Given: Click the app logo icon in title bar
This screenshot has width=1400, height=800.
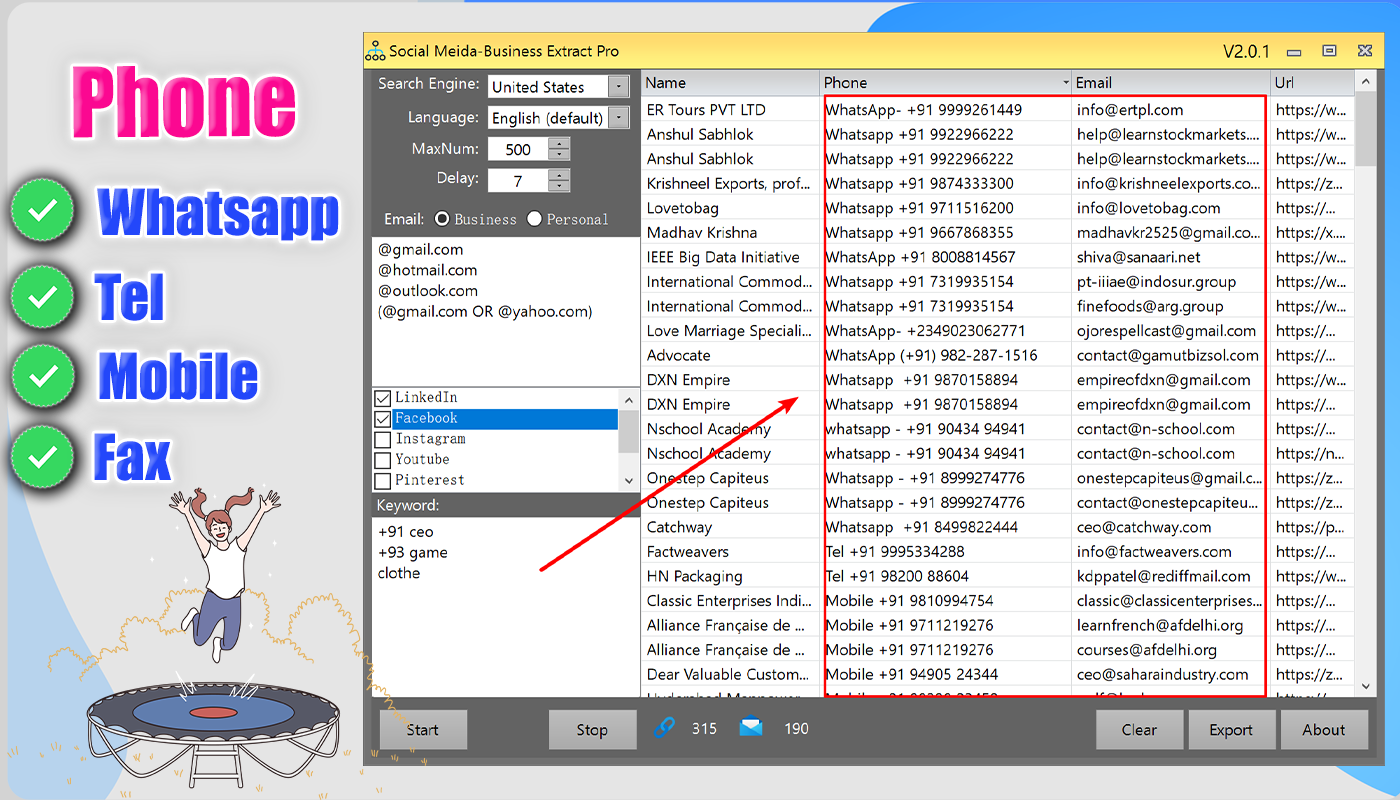Looking at the screenshot, I should [376, 50].
